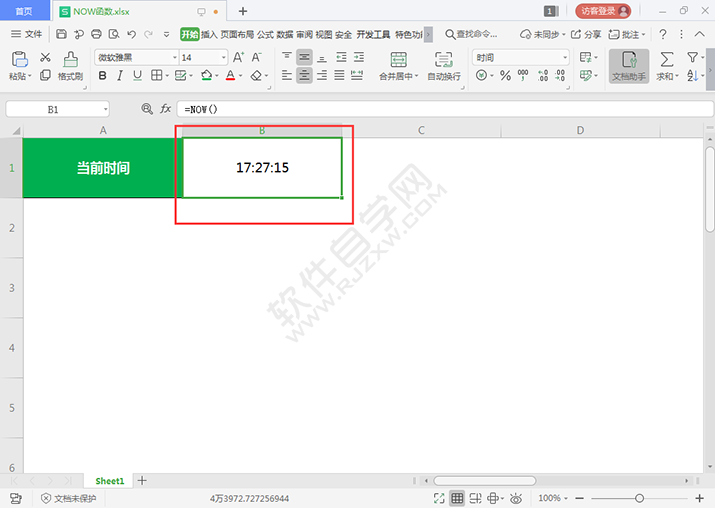
Task: Decrease indent icon
Action: coord(341,57)
